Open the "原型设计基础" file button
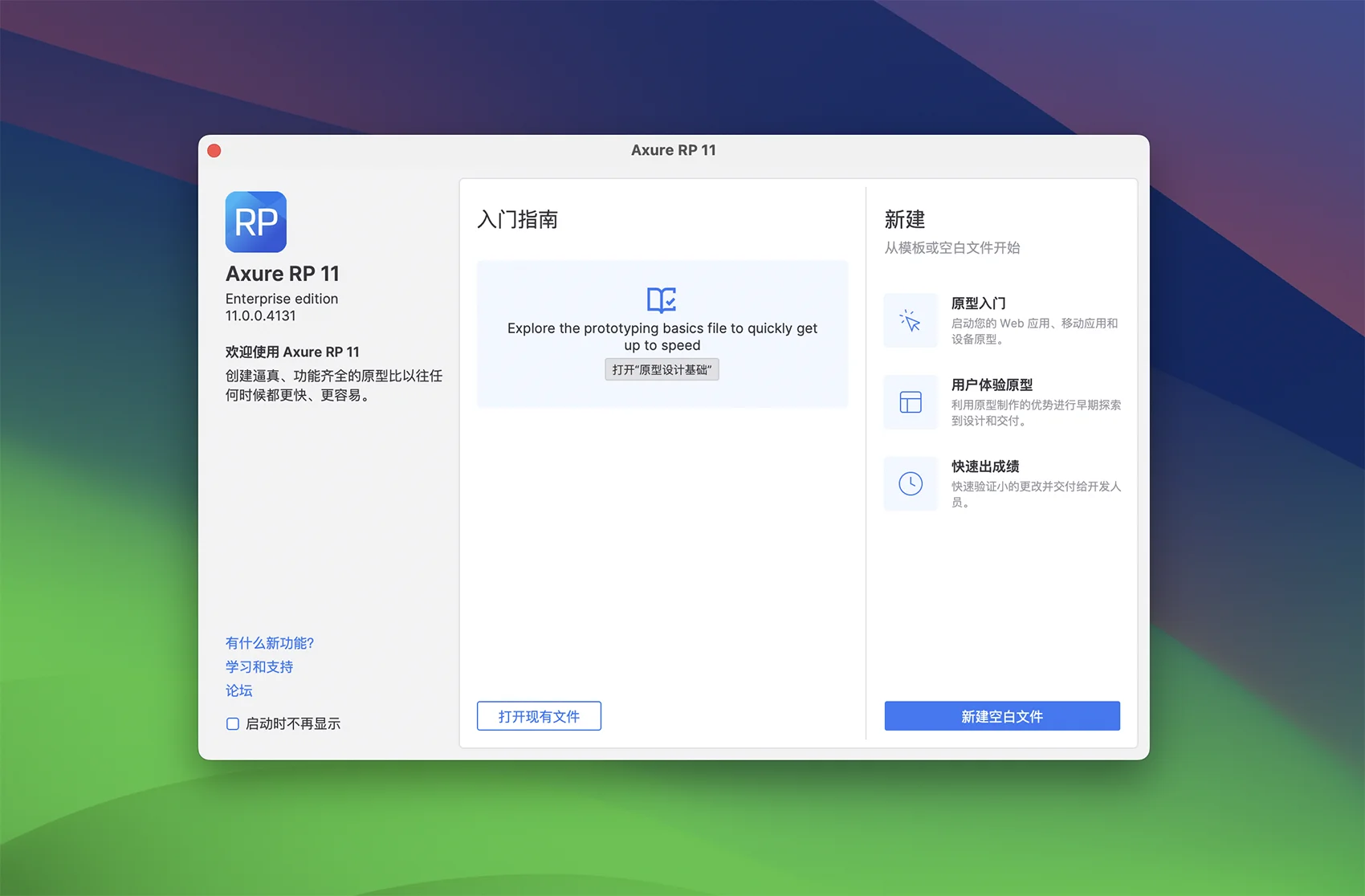The image size is (1365, 896). coord(662,369)
